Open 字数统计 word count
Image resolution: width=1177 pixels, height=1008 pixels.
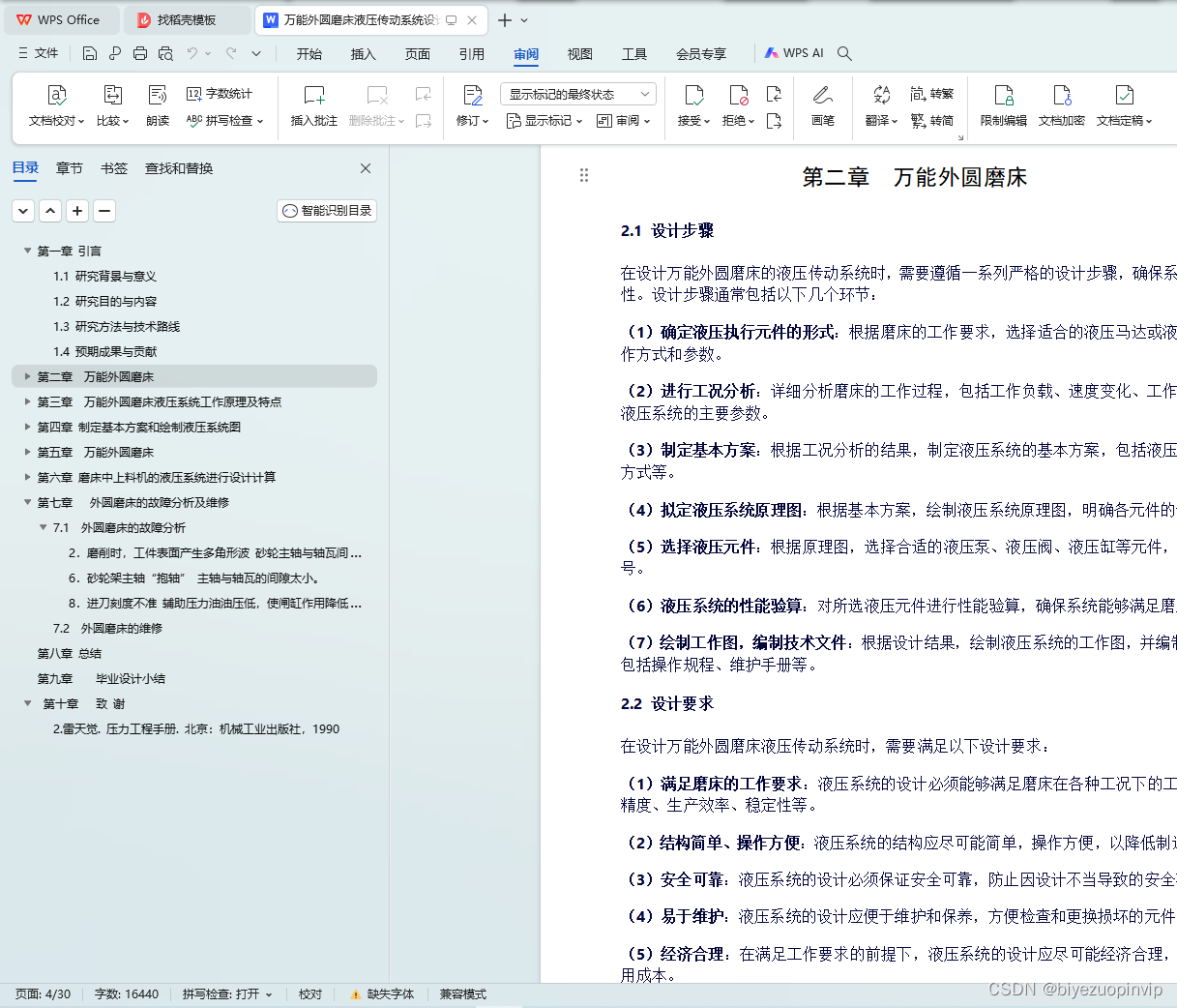(x=220, y=94)
